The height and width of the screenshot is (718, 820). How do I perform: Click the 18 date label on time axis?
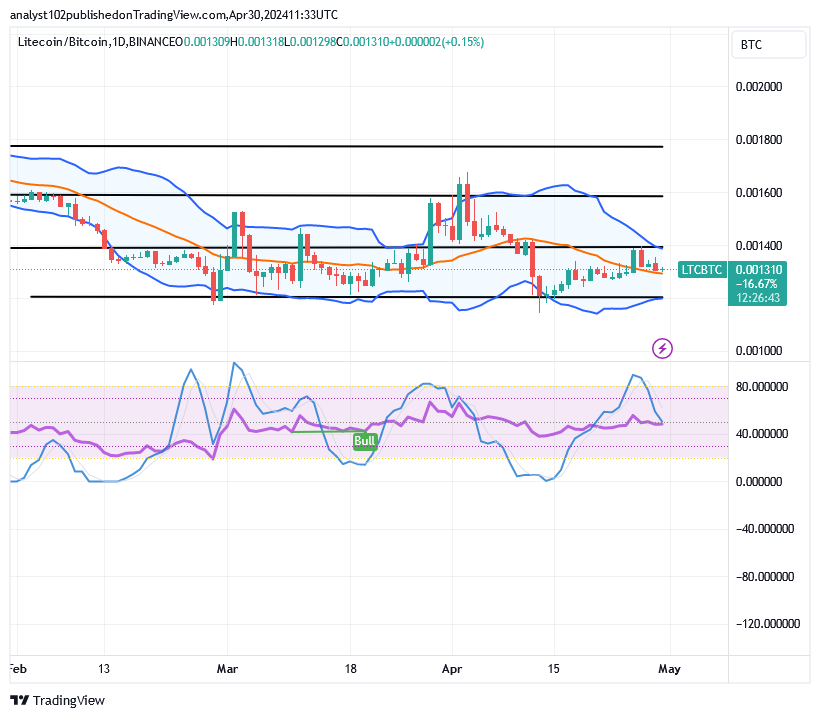point(350,669)
